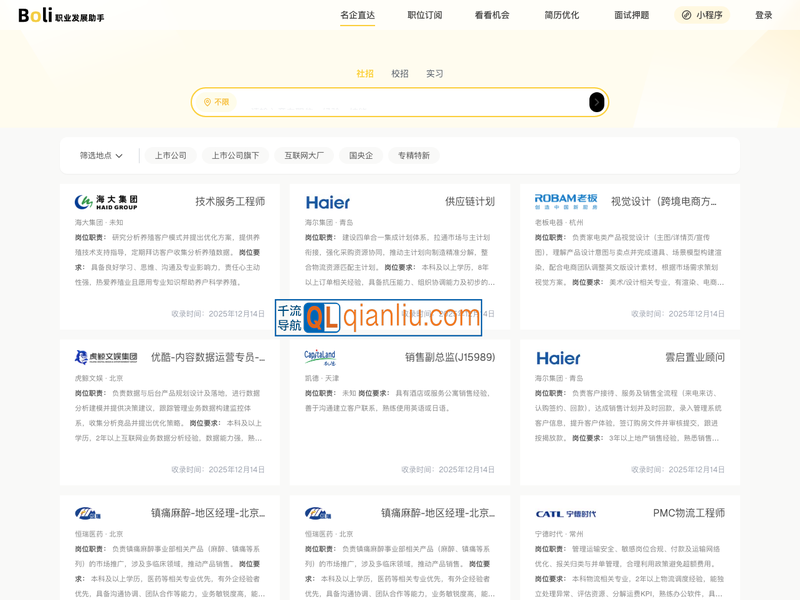800x600 pixels.
Task: Toggle the 互联网大厂 filter tag
Action: click(304, 156)
